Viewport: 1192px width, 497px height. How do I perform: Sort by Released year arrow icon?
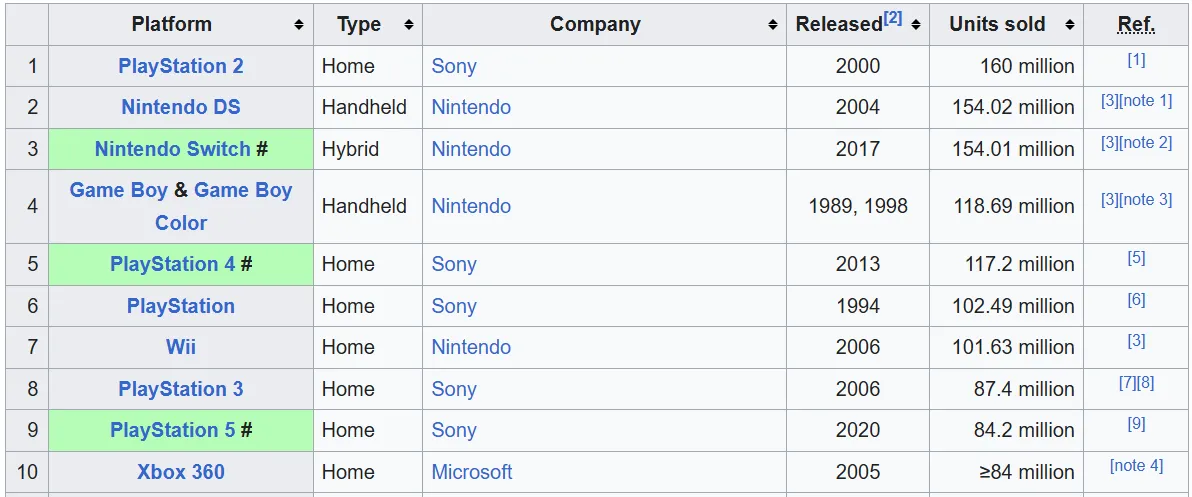[x=916, y=25]
